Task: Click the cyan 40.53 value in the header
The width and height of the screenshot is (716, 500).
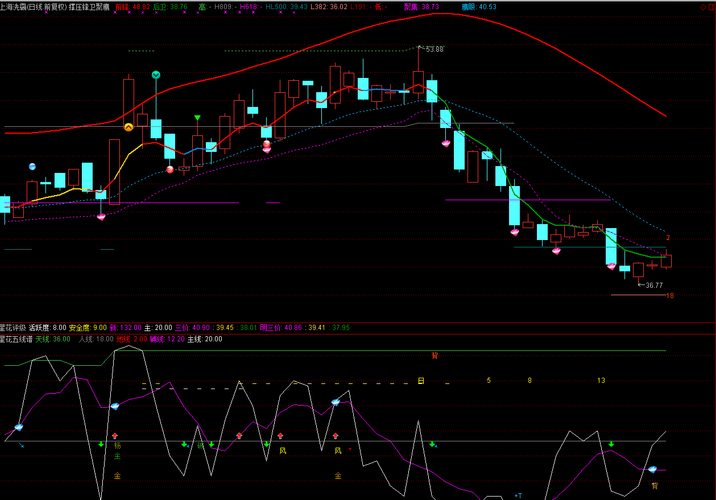Action: (479, 7)
